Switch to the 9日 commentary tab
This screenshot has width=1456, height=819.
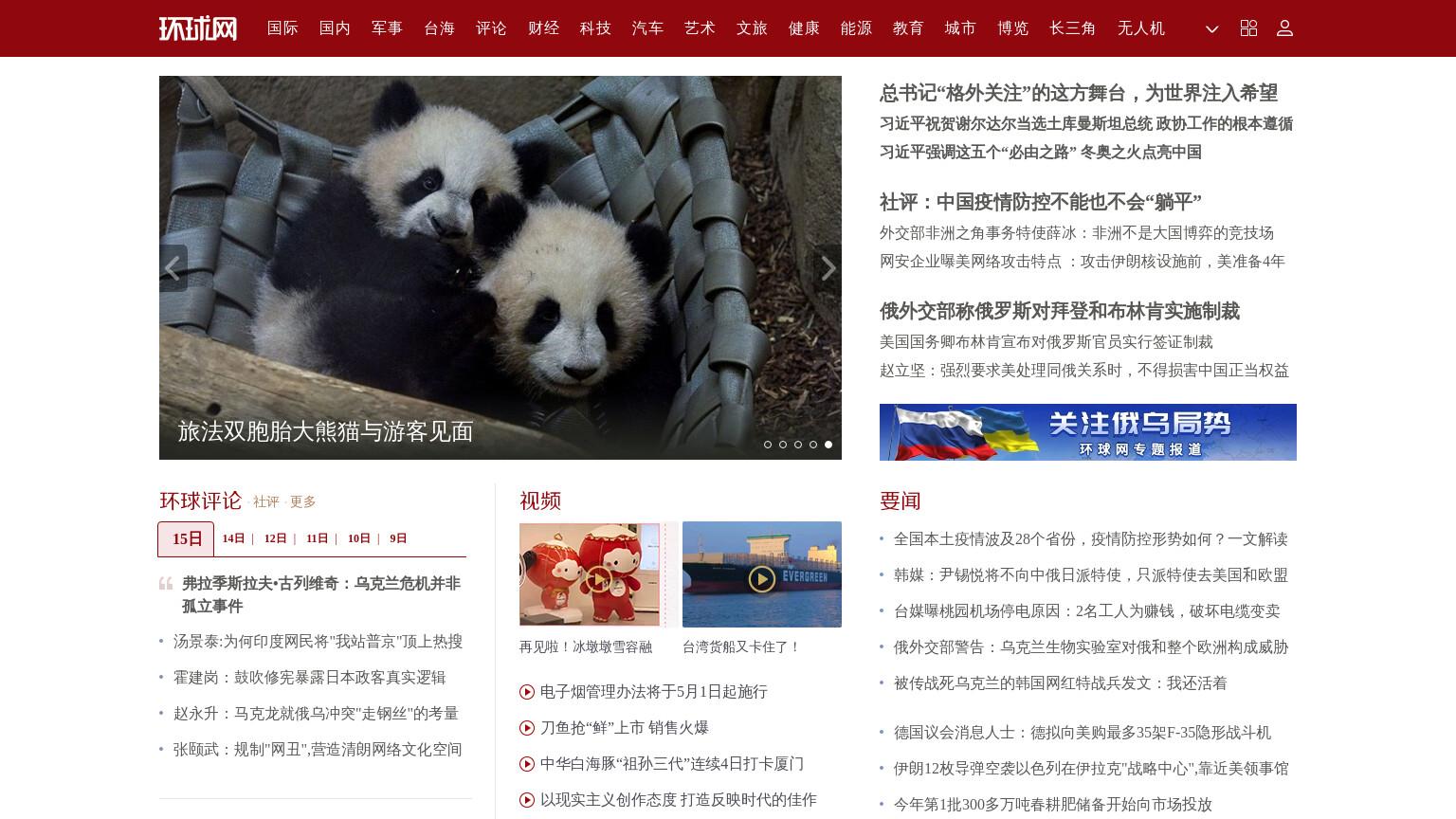(398, 538)
